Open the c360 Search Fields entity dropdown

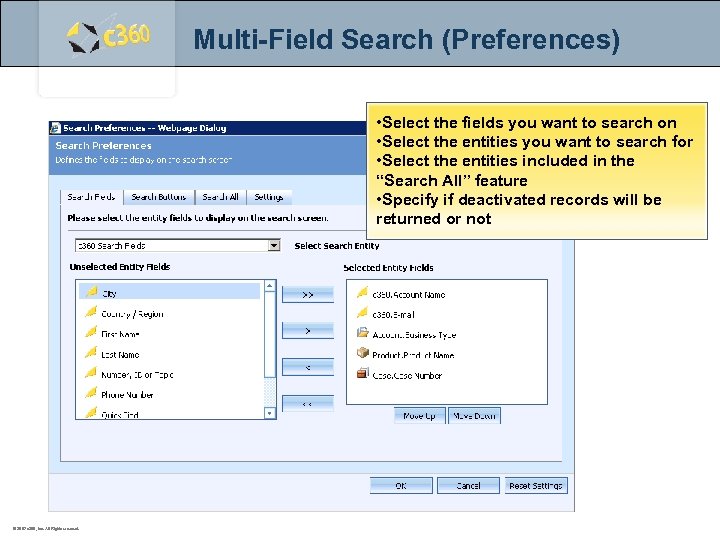pos(177,246)
